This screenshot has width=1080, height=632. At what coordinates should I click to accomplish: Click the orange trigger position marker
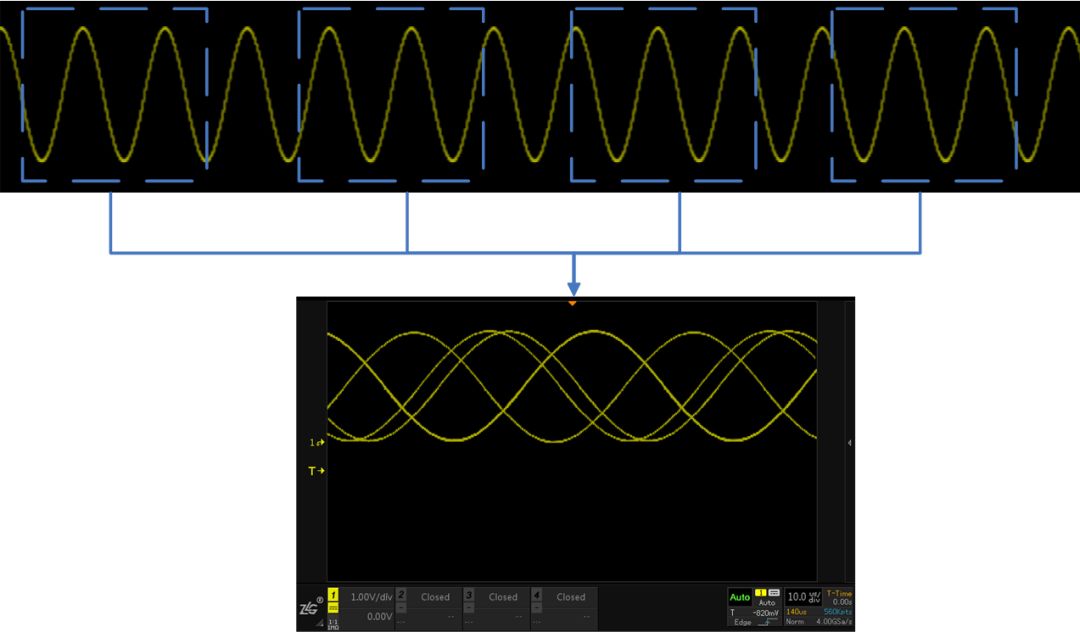tap(573, 301)
